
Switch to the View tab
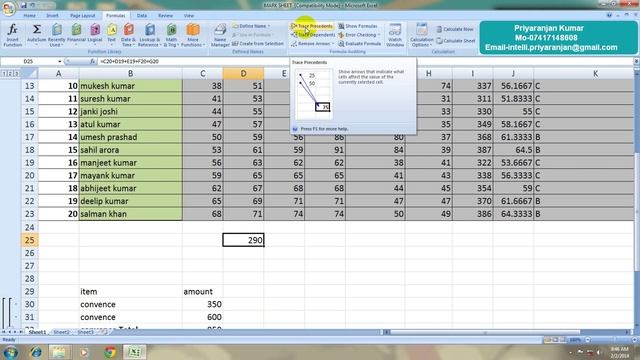pos(189,16)
